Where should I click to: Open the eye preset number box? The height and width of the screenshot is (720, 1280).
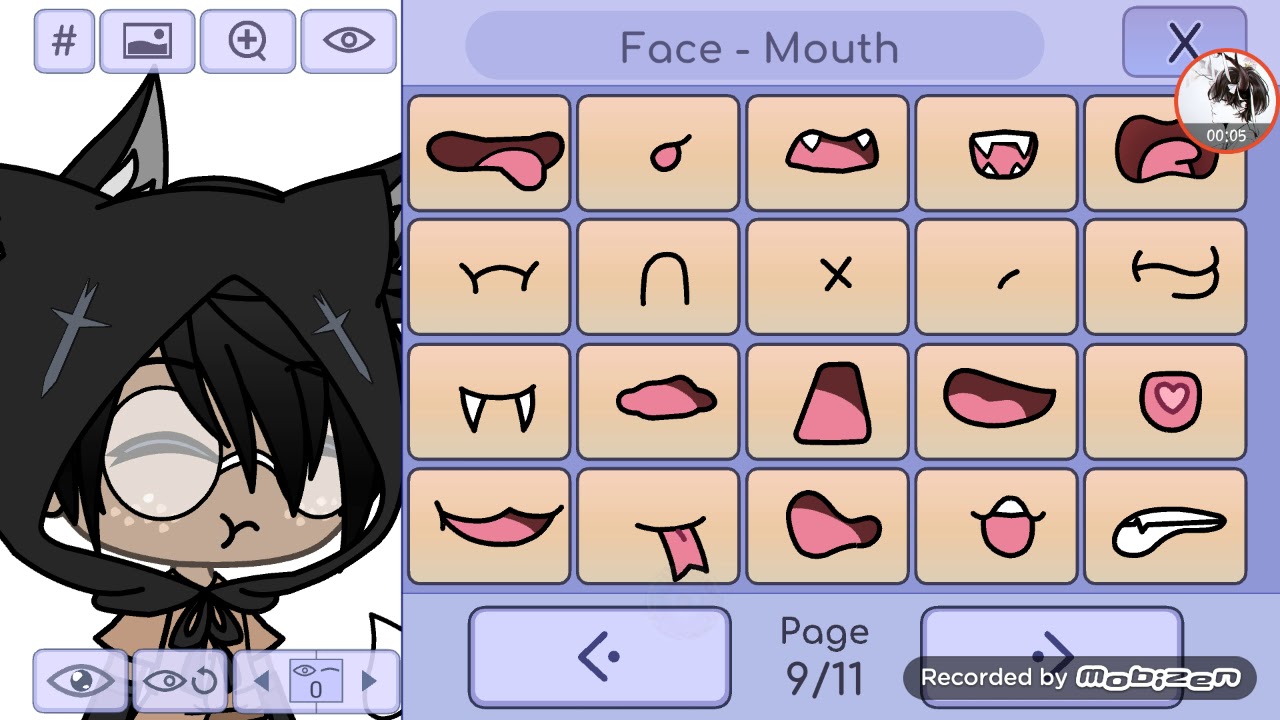tap(316, 680)
